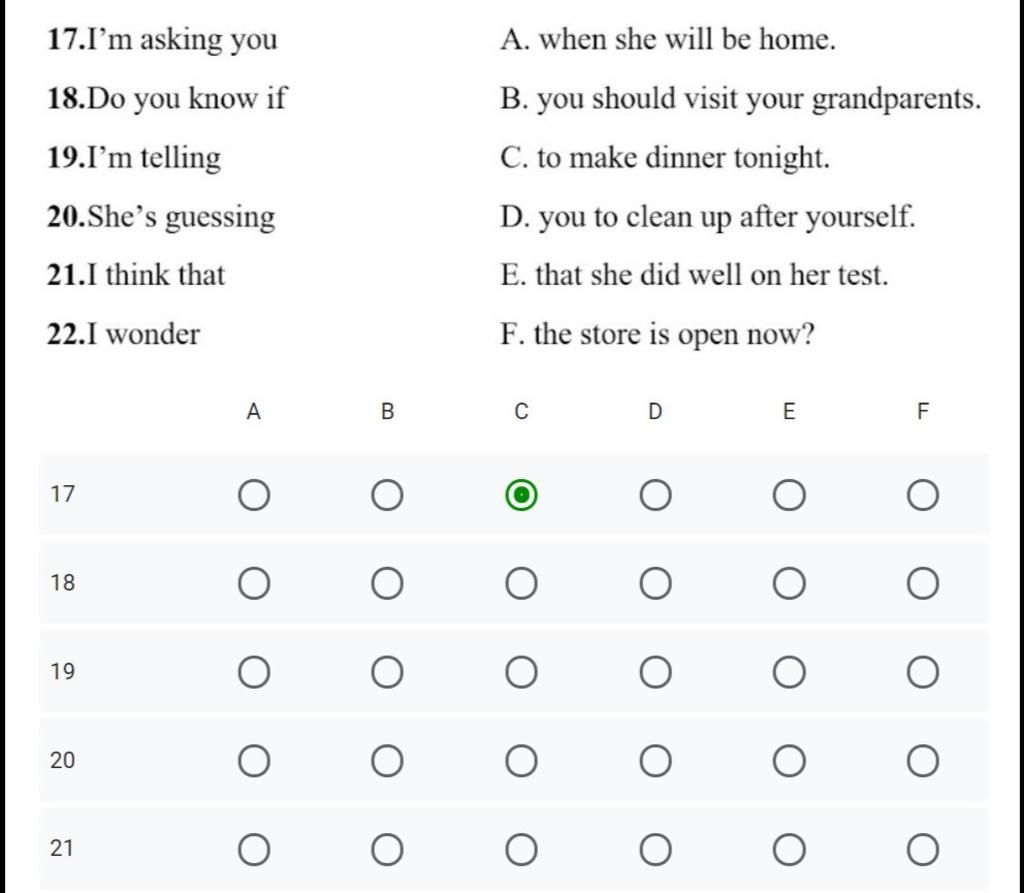Select option F for question 18

(923, 584)
